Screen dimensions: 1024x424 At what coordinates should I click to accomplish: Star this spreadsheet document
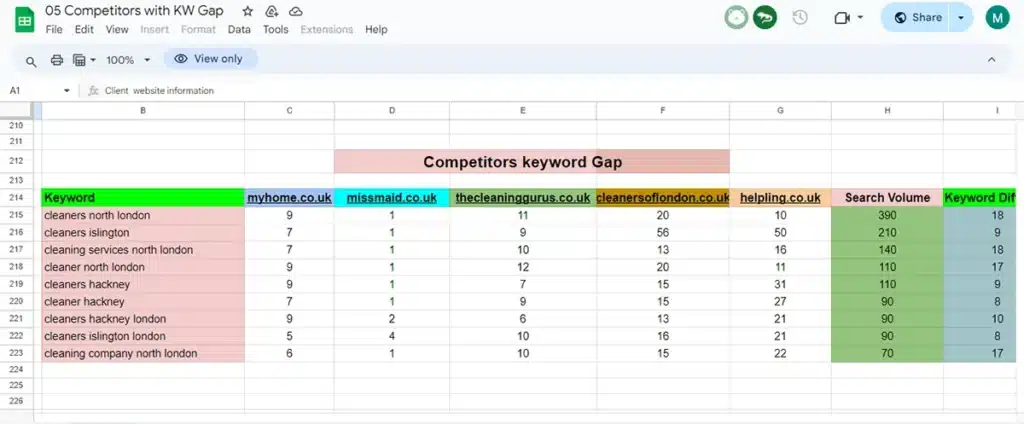pos(247,11)
